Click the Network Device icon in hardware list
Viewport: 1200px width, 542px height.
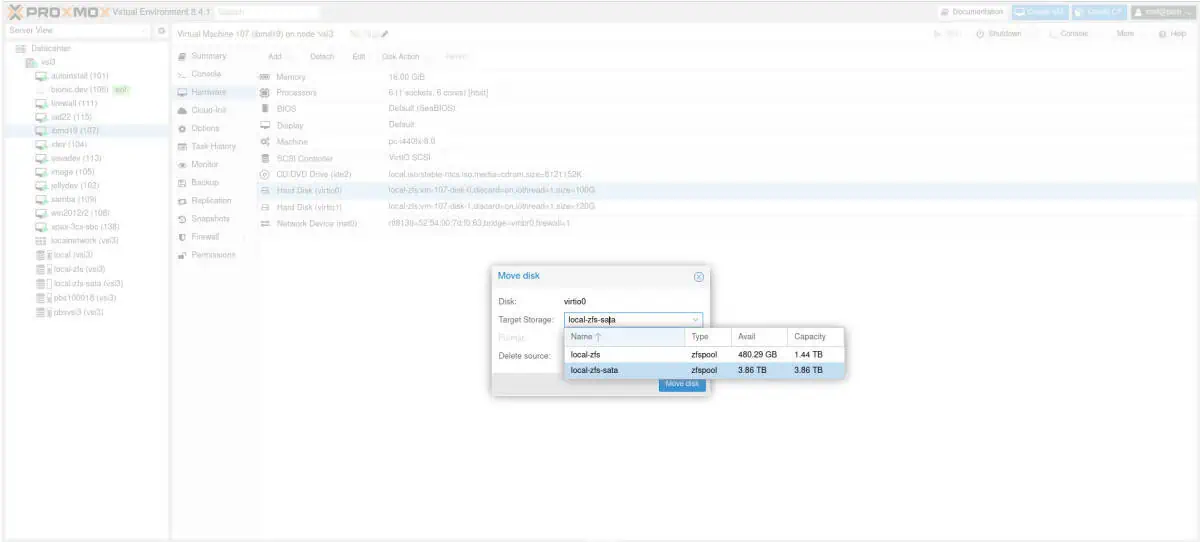click(x=265, y=223)
